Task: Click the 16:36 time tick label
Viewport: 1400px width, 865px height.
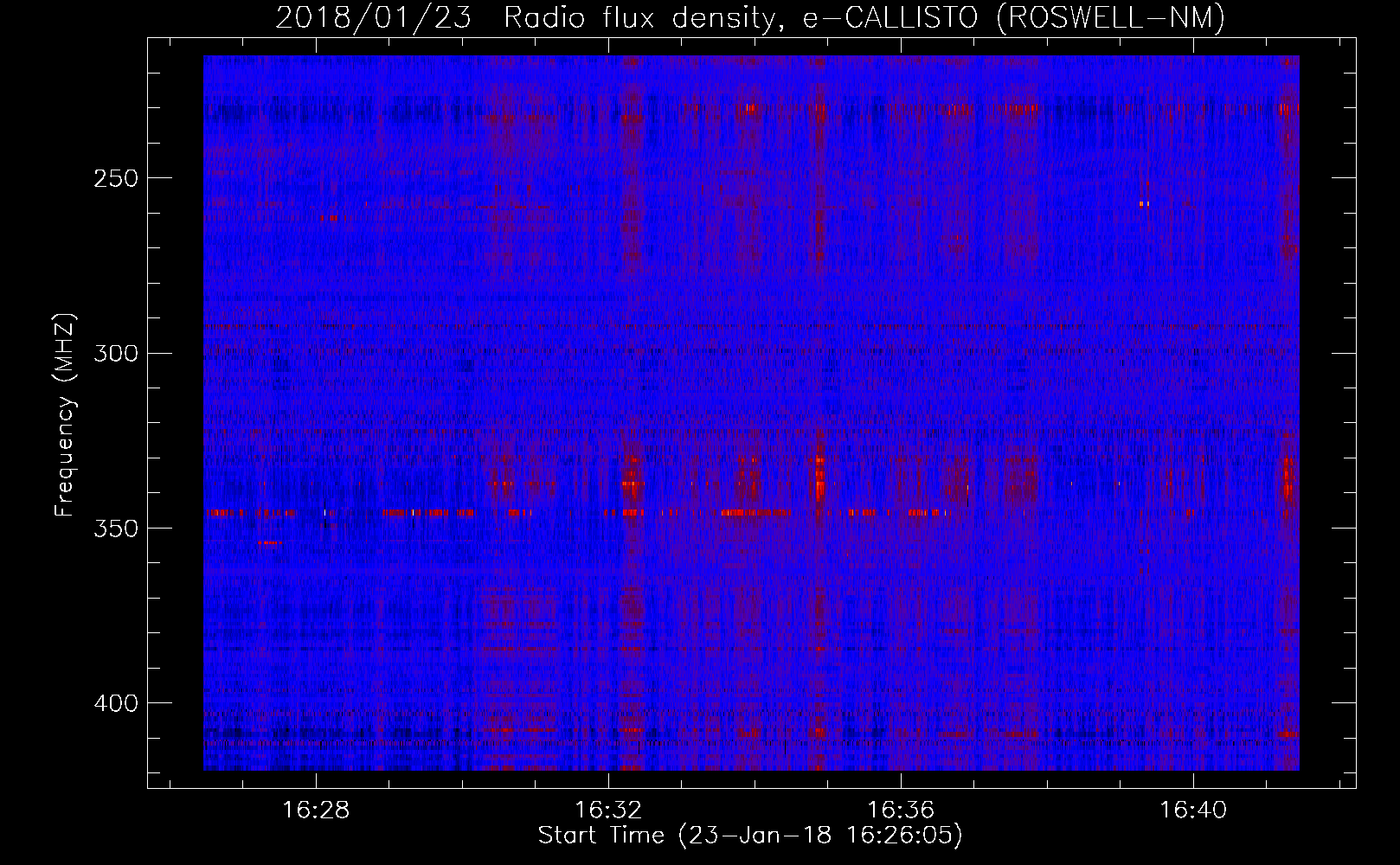Action: [901, 811]
